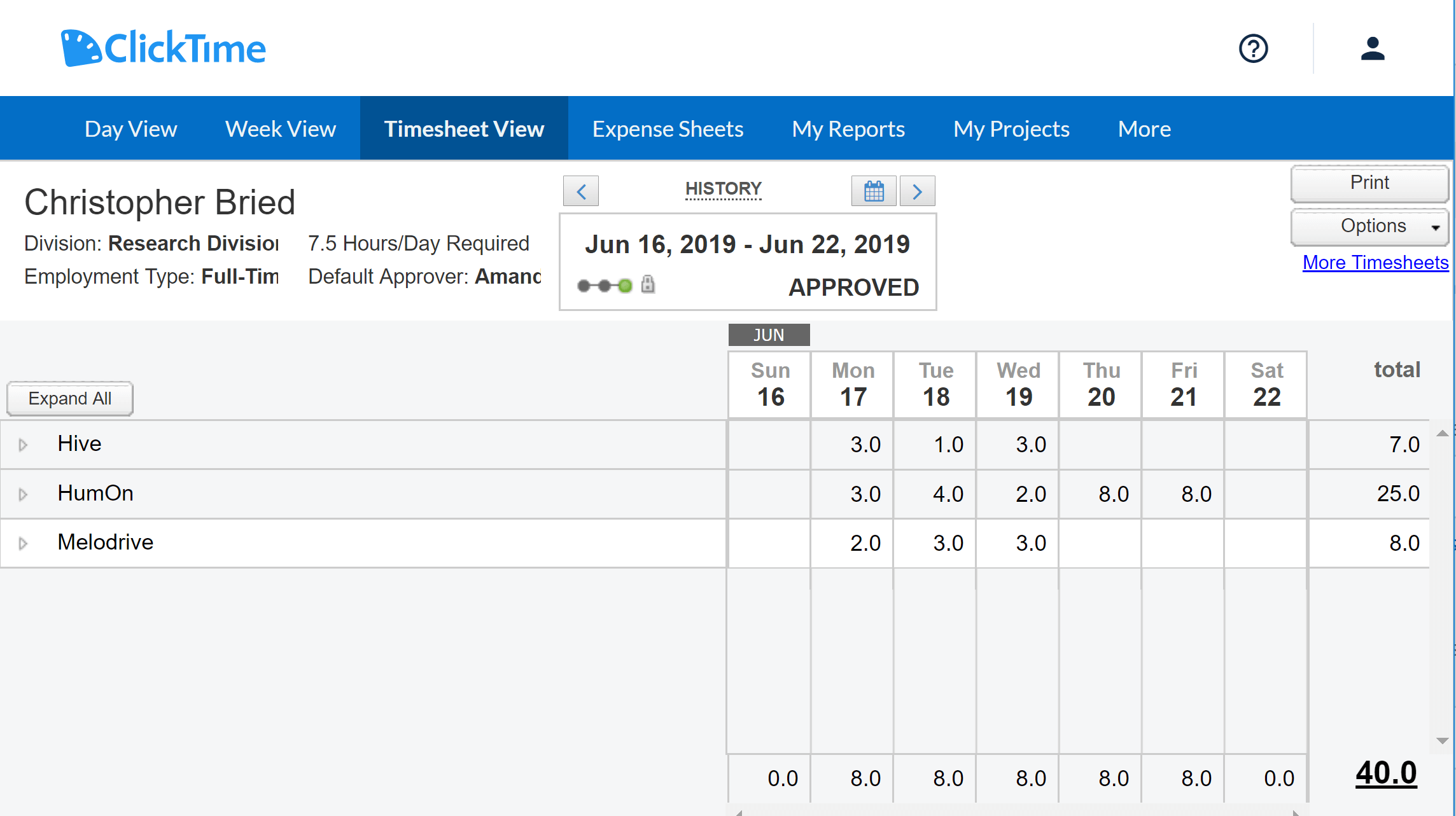Click the lock icon beside the approval progress
Screen dimensions: 1456x816
coord(647,285)
